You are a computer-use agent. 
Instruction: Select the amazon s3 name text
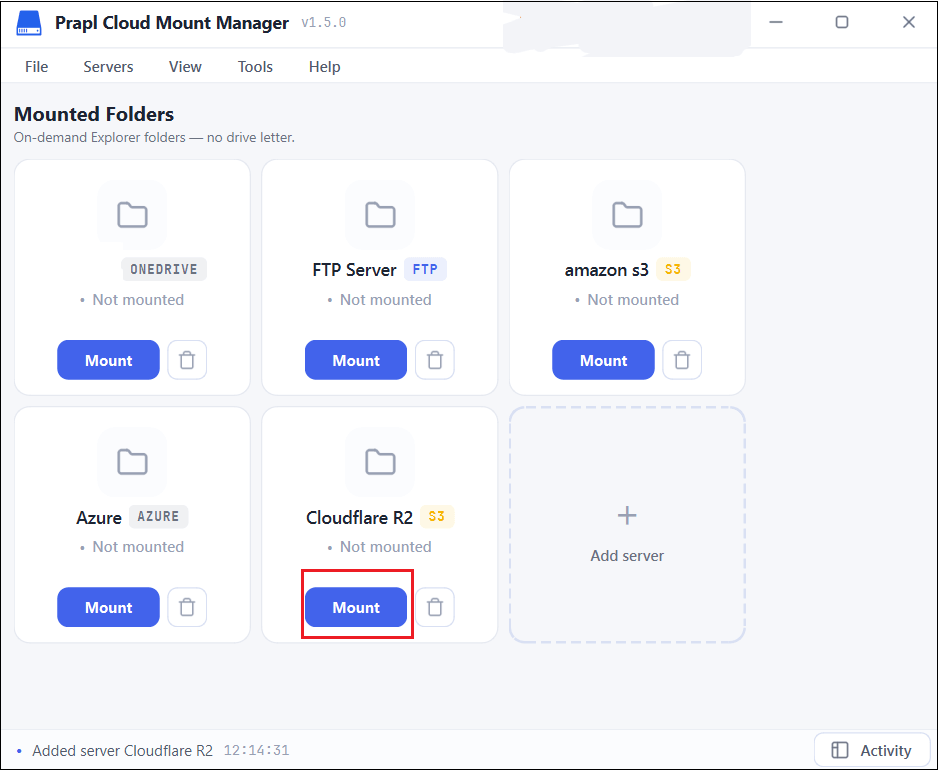(x=607, y=270)
